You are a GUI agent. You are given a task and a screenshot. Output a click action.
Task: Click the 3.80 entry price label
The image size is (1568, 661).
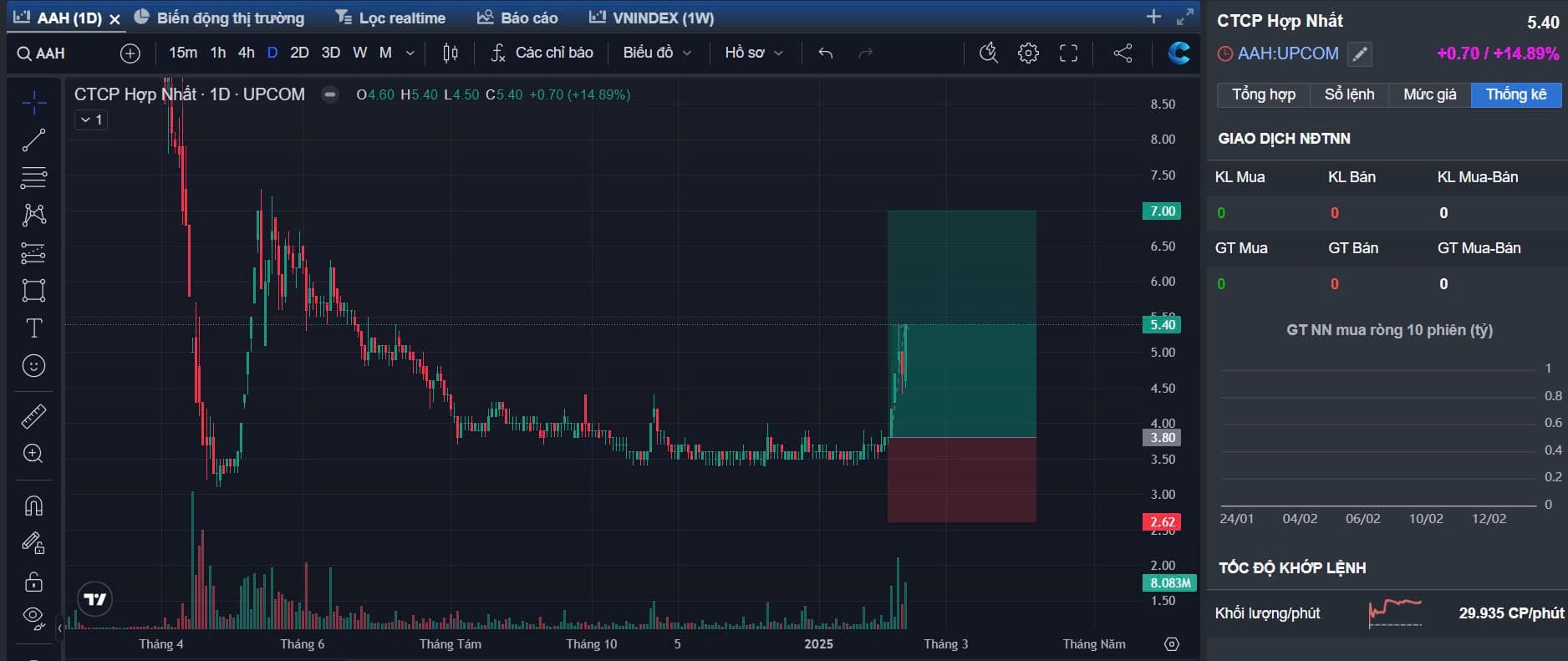click(1162, 438)
